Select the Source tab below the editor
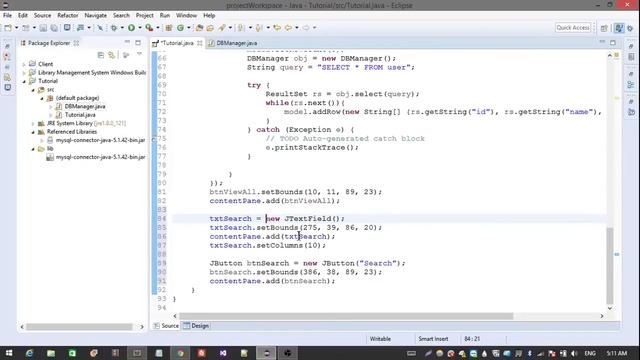This screenshot has height=360, width=640. [166, 326]
